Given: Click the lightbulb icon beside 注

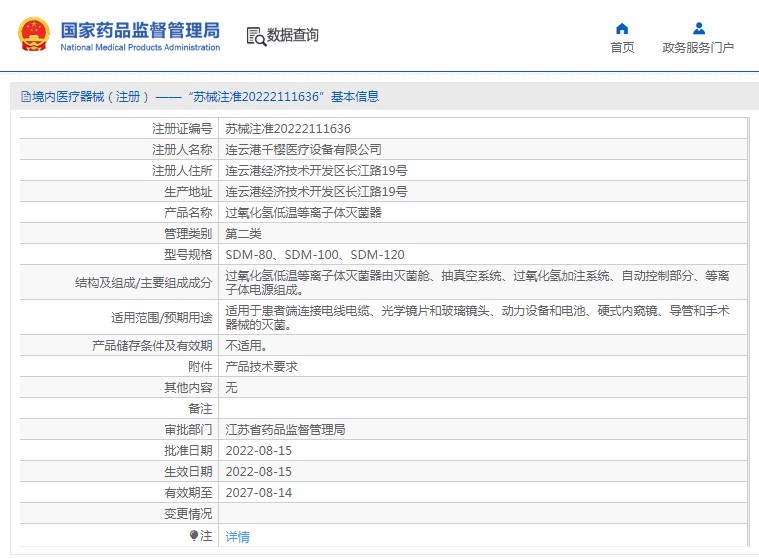Looking at the screenshot, I should coord(194,535).
